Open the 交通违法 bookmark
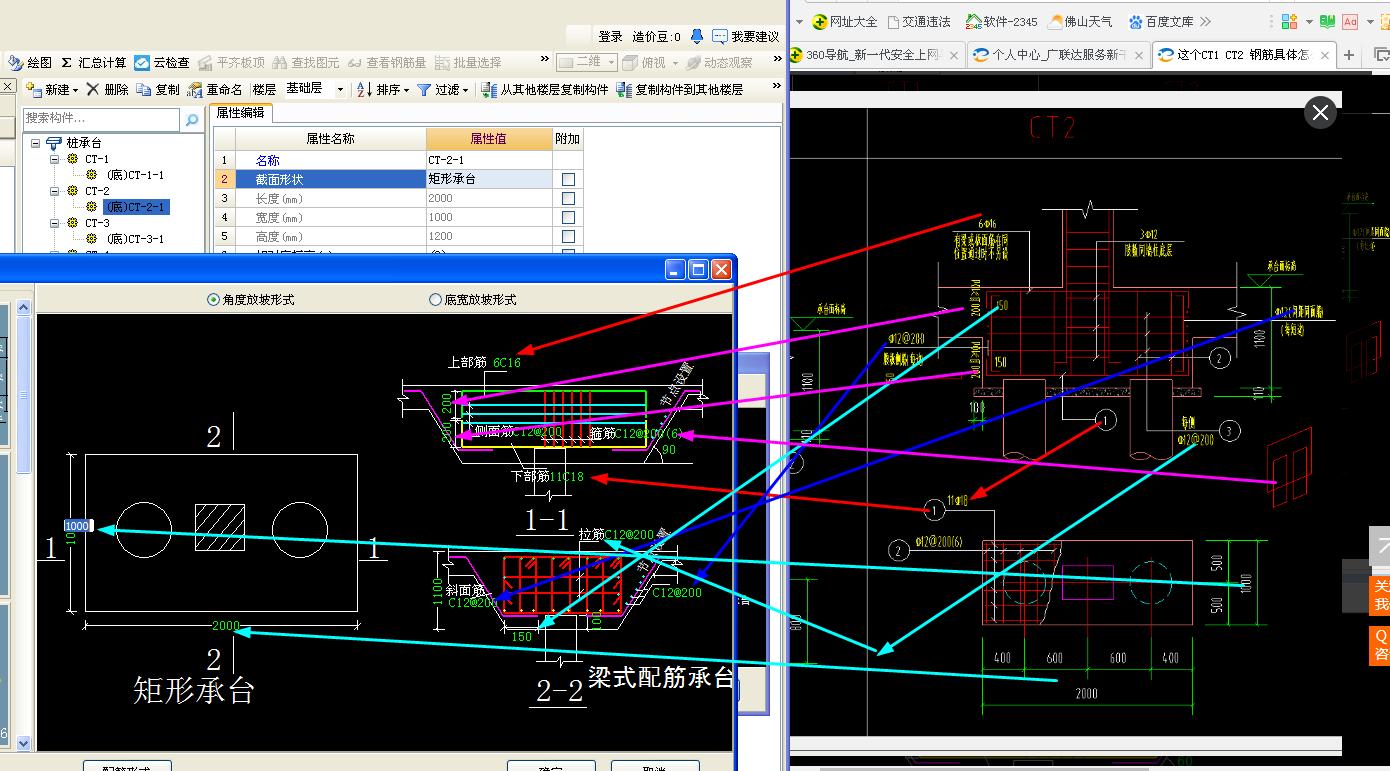This screenshot has height=771, width=1390. click(x=918, y=21)
